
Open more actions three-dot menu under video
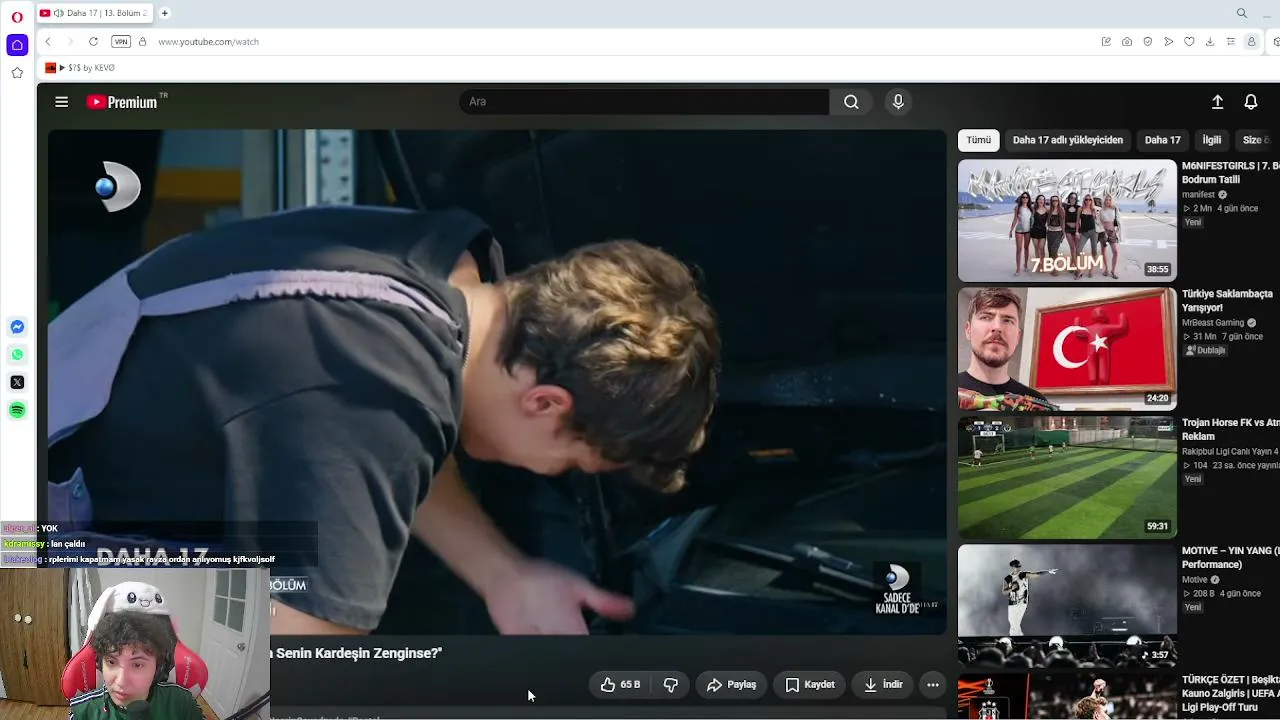[933, 685]
